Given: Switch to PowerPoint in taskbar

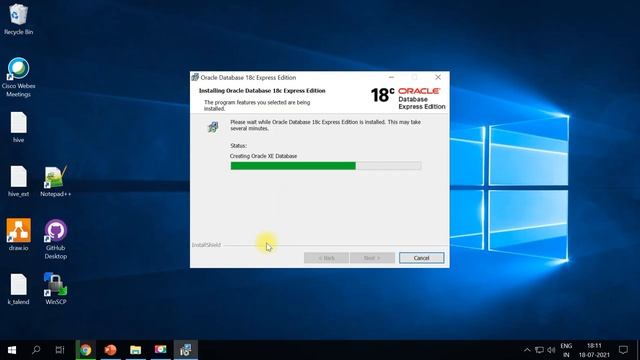Looking at the screenshot, I should 110,350.
